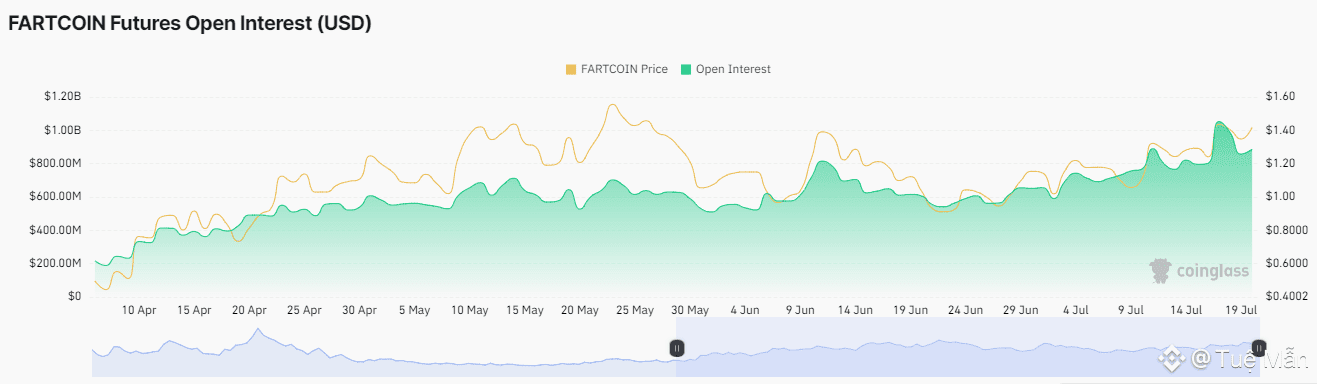
Task: Click the green Open Interest legend swatch
Action: tap(686, 69)
